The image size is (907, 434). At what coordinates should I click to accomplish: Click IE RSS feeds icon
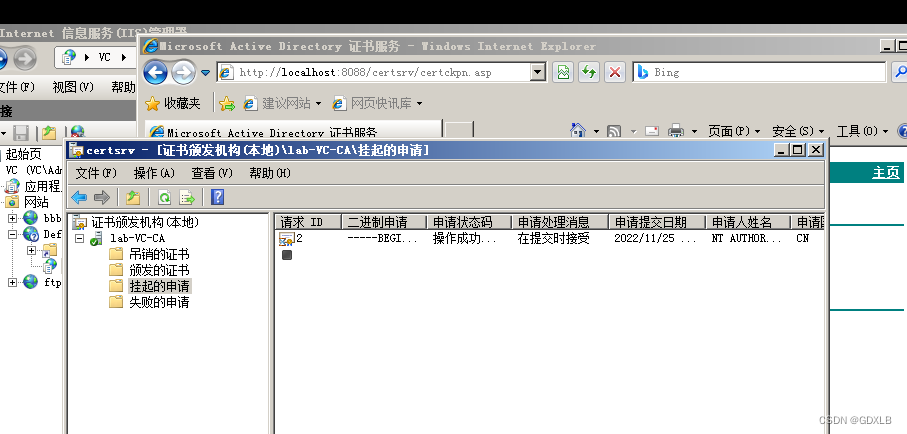614,131
